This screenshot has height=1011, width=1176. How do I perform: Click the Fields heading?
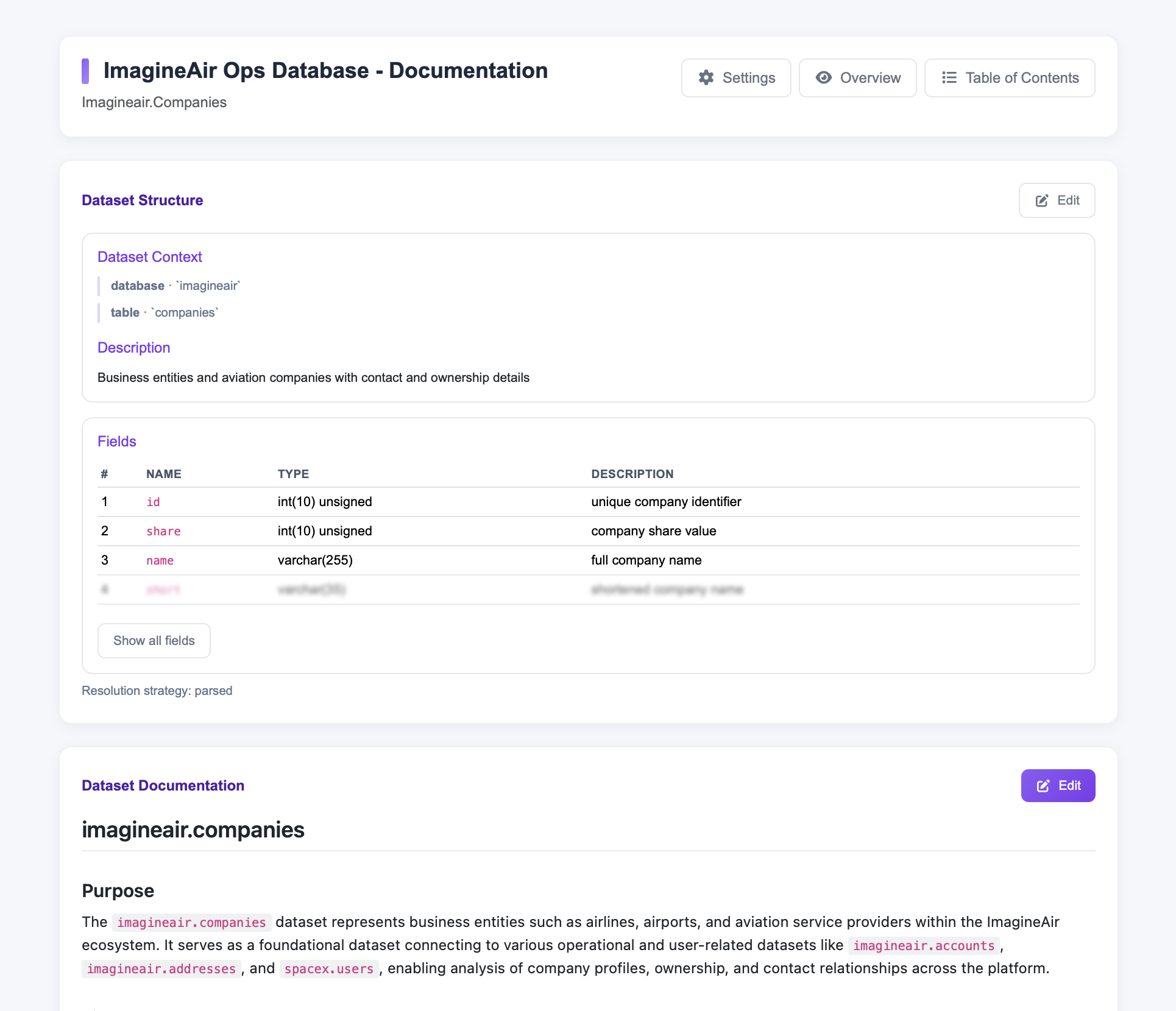click(117, 442)
